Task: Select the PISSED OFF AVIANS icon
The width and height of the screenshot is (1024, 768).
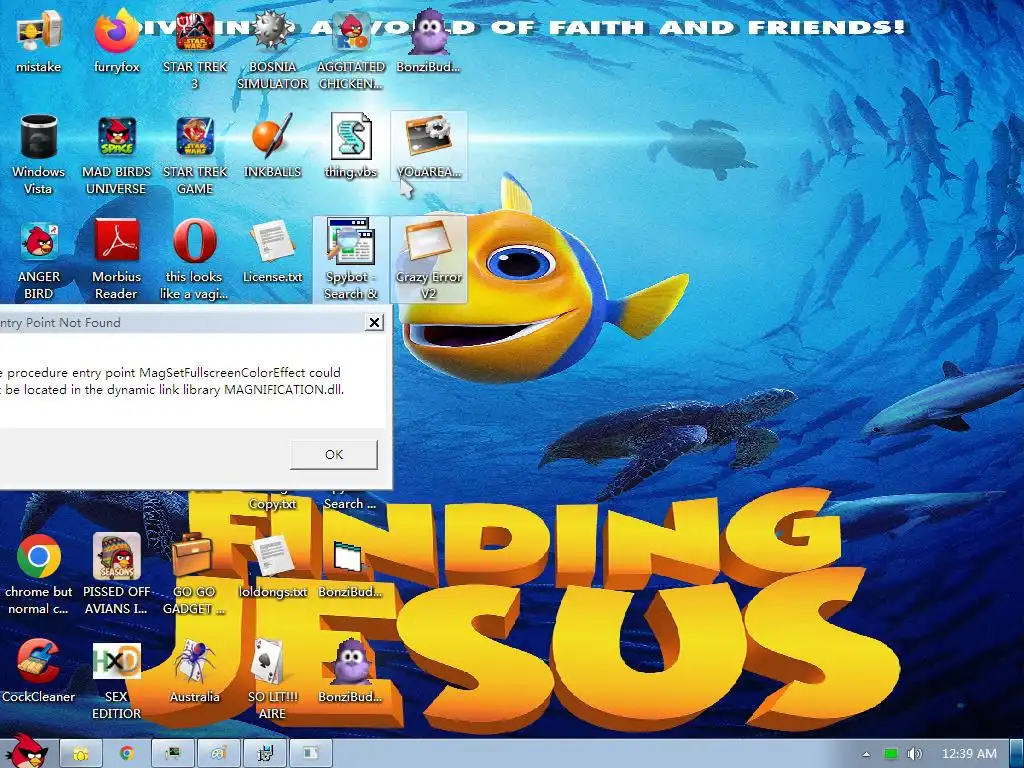Action: point(116,575)
